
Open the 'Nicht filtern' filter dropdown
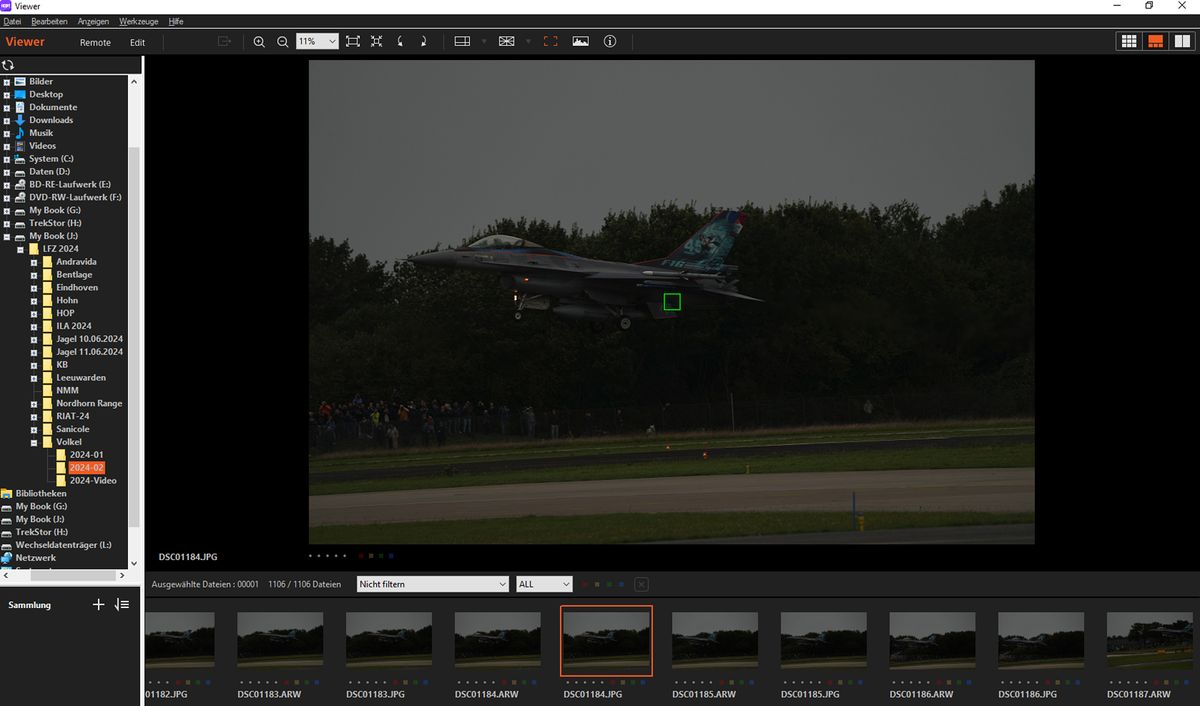tap(433, 584)
